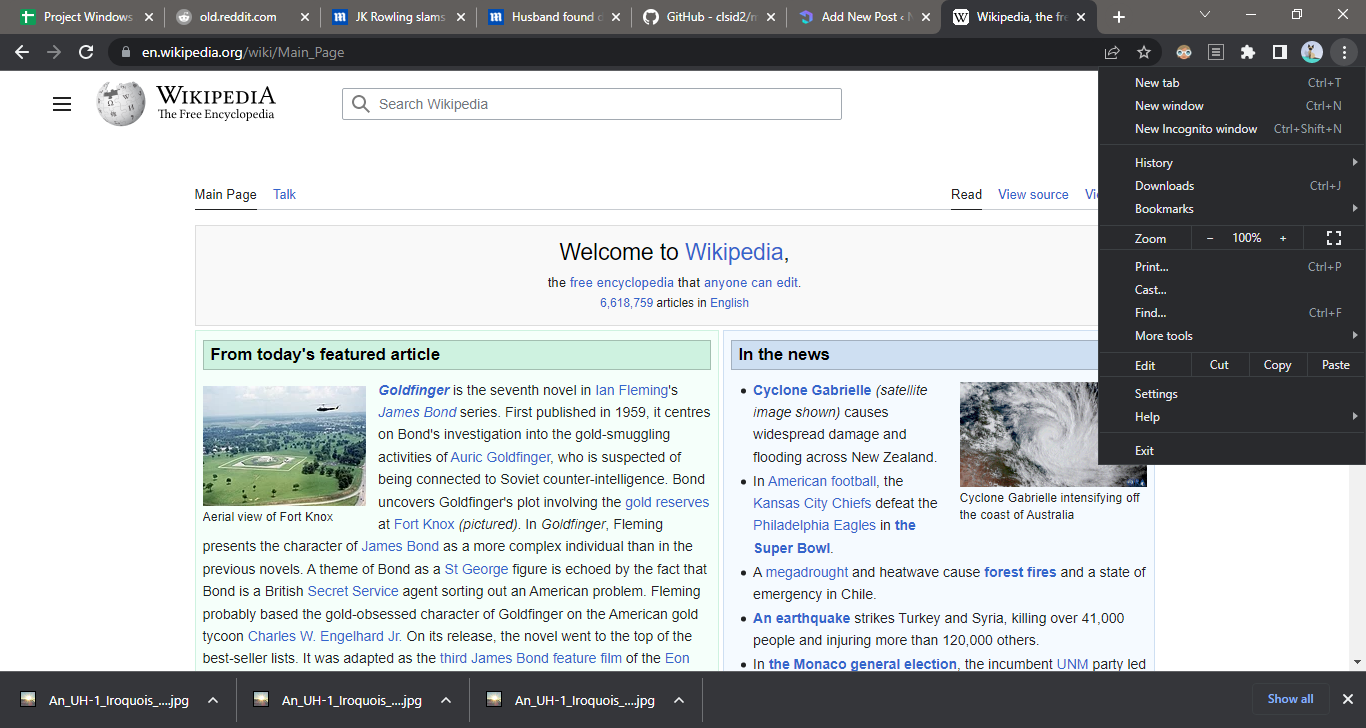
Task: Open the extensions puzzle icon
Action: point(1247,52)
